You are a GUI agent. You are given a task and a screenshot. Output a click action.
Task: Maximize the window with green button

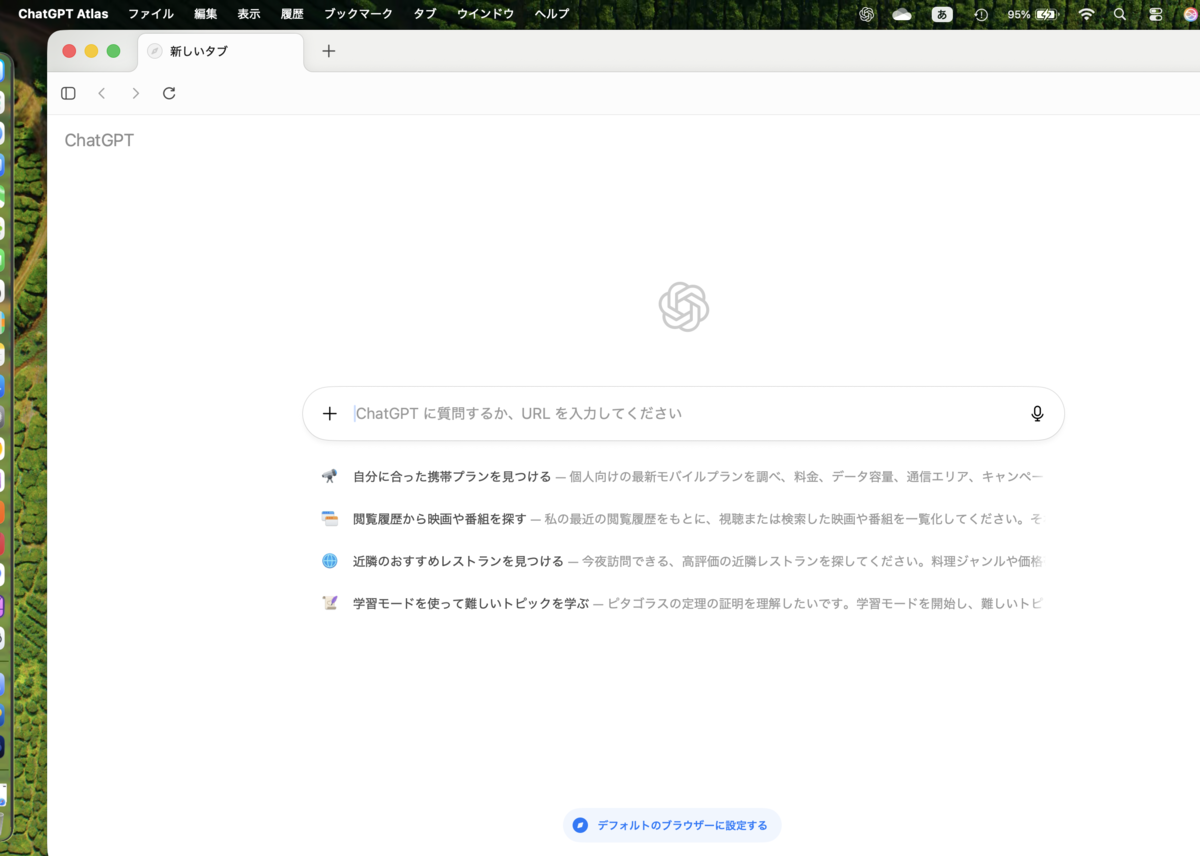point(113,51)
